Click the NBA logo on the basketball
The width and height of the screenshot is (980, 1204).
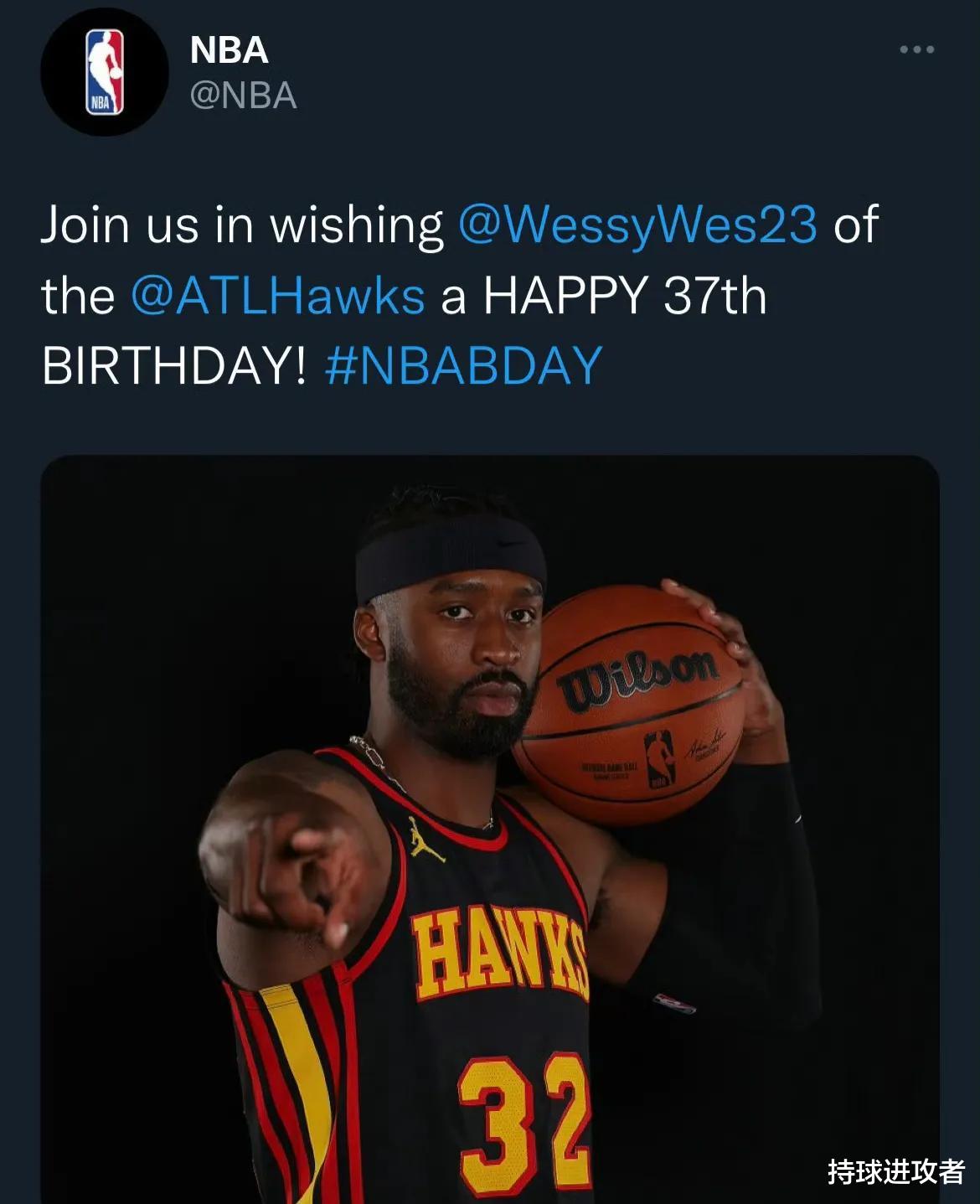(659, 758)
